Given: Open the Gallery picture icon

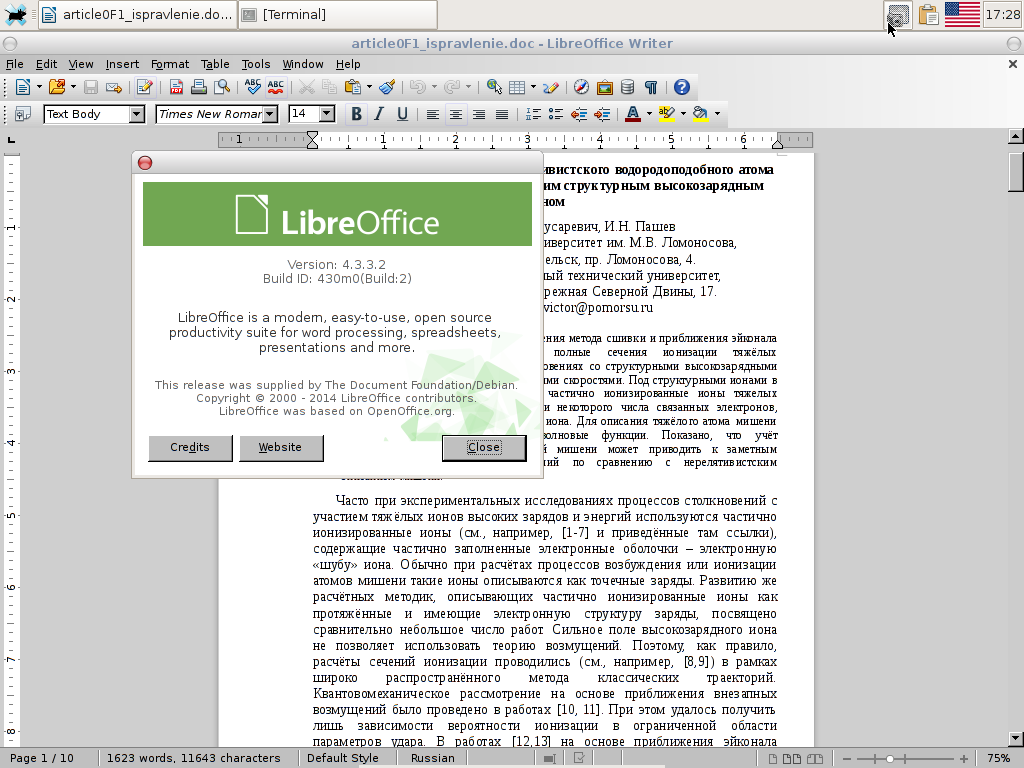Looking at the screenshot, I should click(x=605, y=87).
